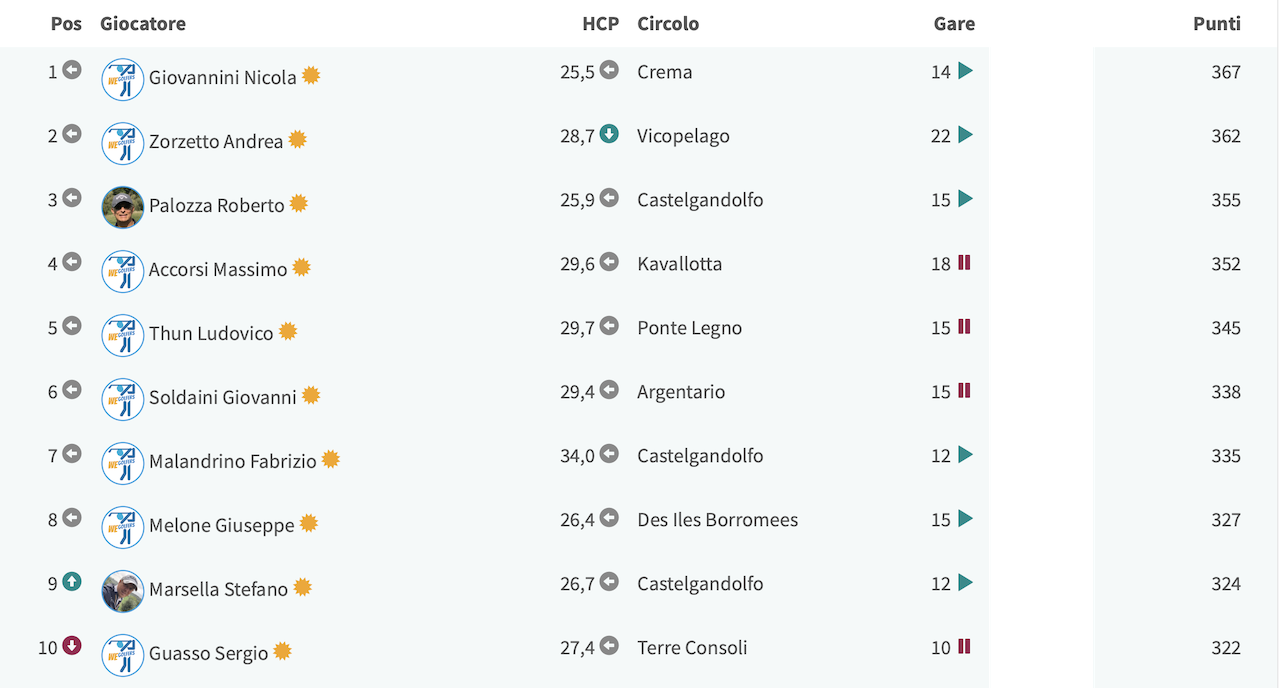Expand the Gare arrow for Melone Giuseppe

965,518
